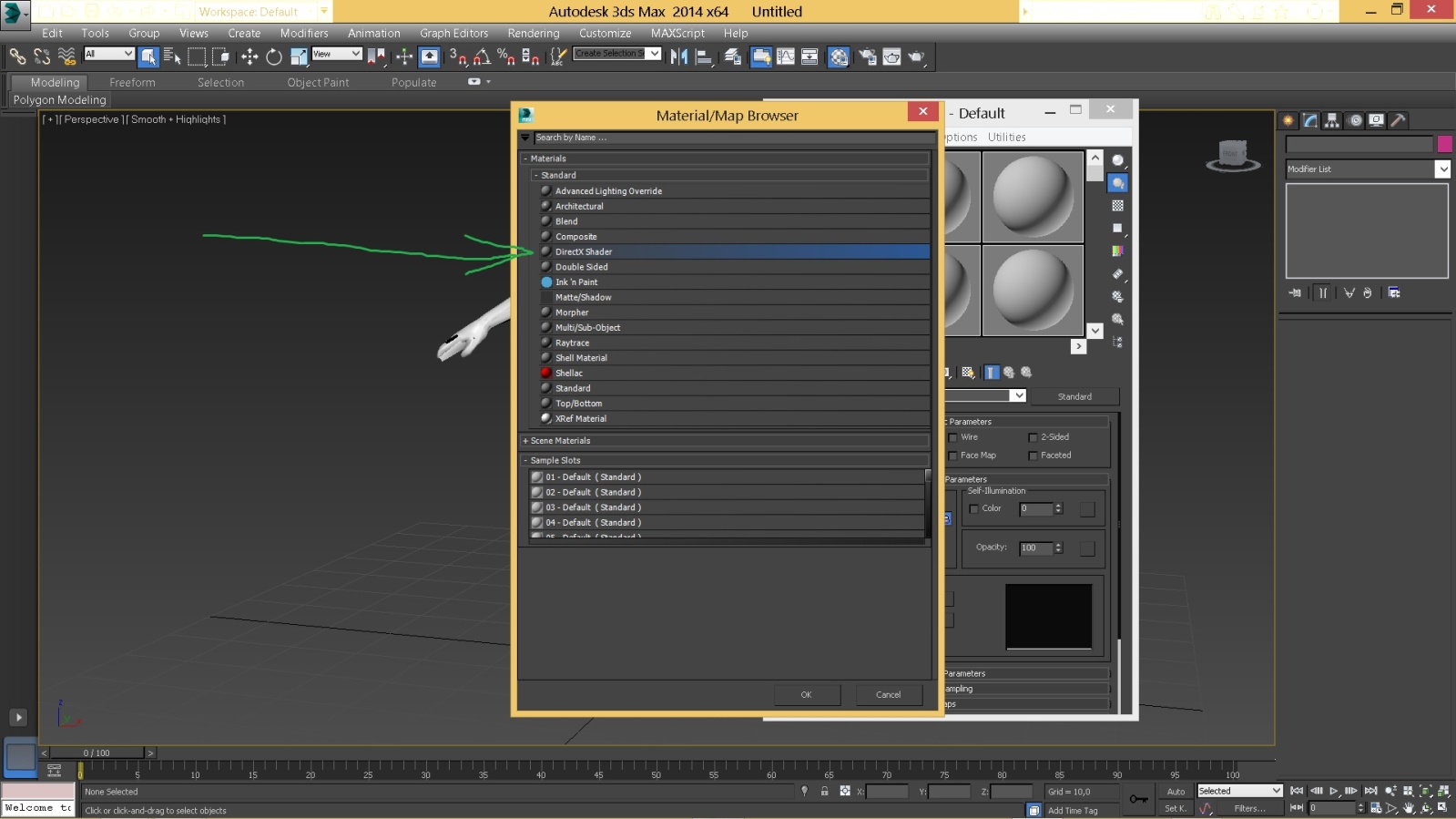
Task: Click the Mirror tool icon
Action: coord(679,56)
